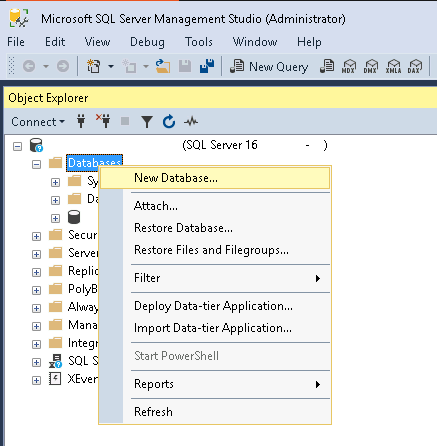Select the SQL Server 16 root node
Image resolution: width=437 pixels, height=446 pixels.
[255, 145]
